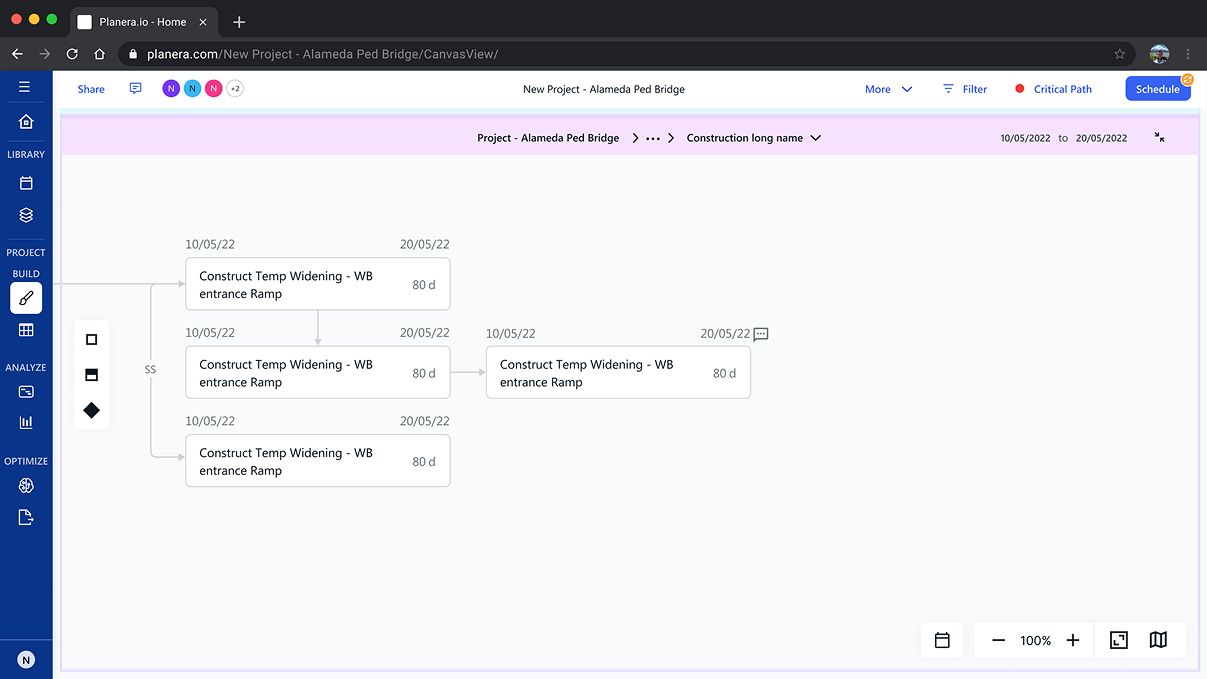Screen dimensions: 1207x679
Task: Select the square activity shape tool
Action: click(x=92, y=340)
